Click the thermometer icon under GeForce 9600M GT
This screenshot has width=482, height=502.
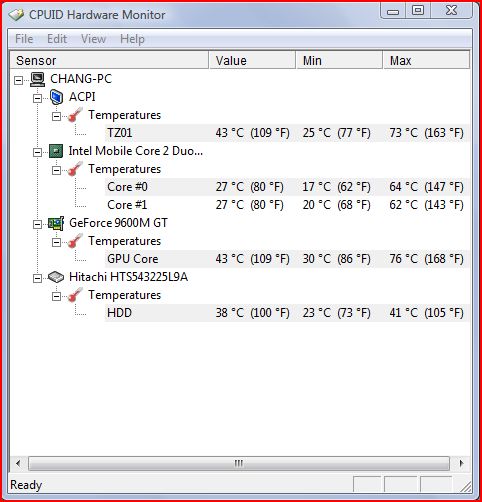click(75, 241)
